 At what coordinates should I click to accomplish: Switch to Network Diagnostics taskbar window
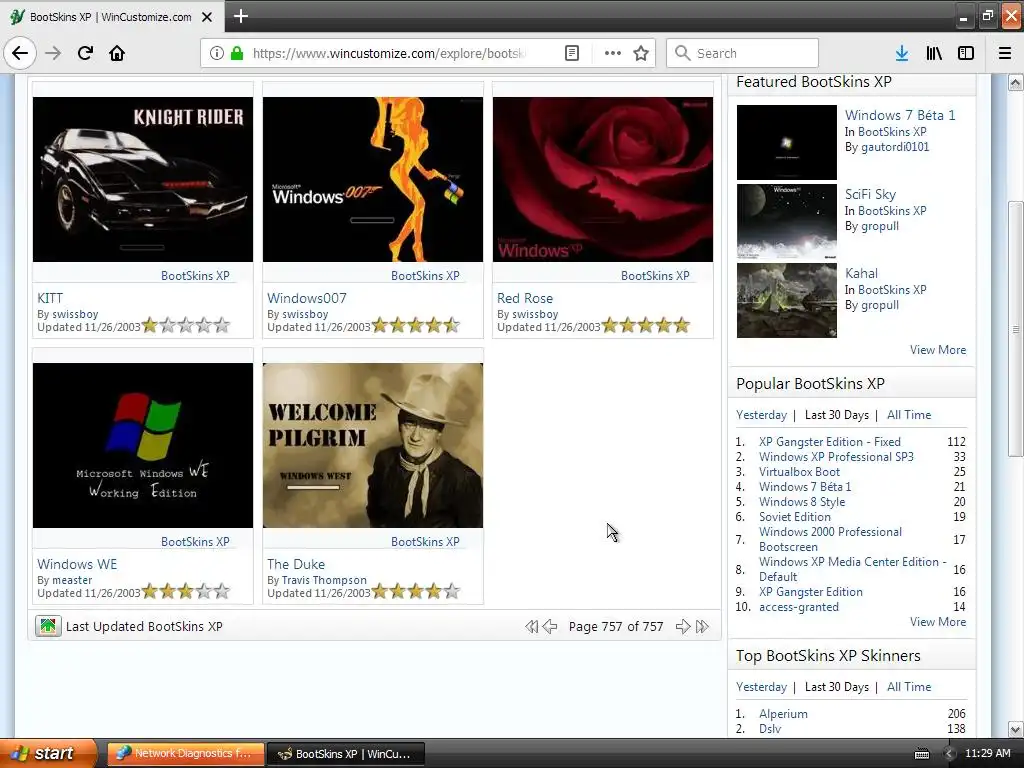tap(185, 753)
